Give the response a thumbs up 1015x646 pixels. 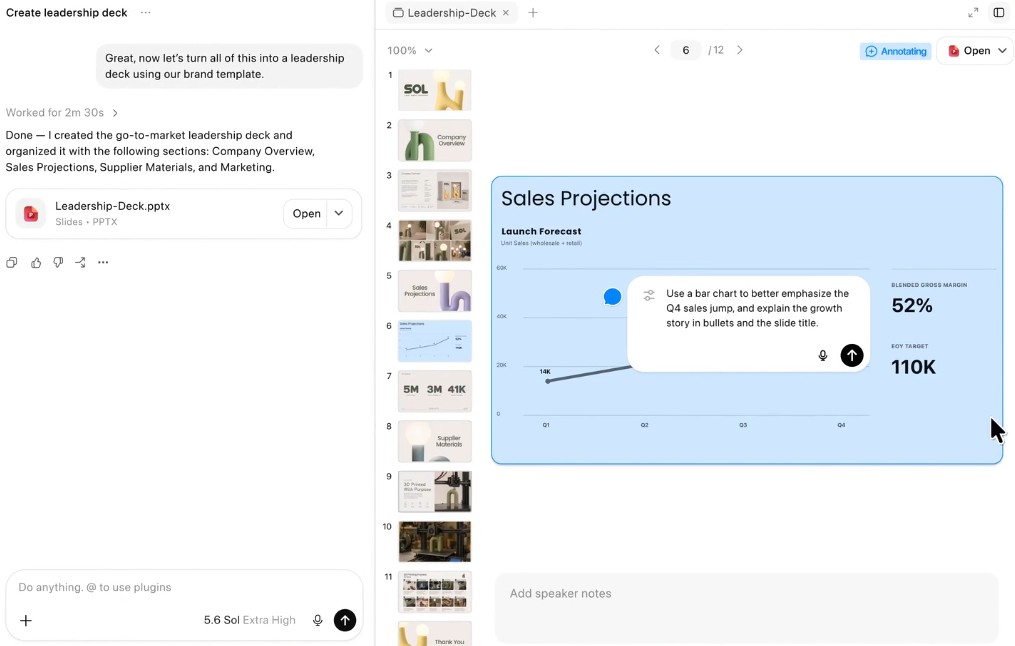[x=36, y=262]
